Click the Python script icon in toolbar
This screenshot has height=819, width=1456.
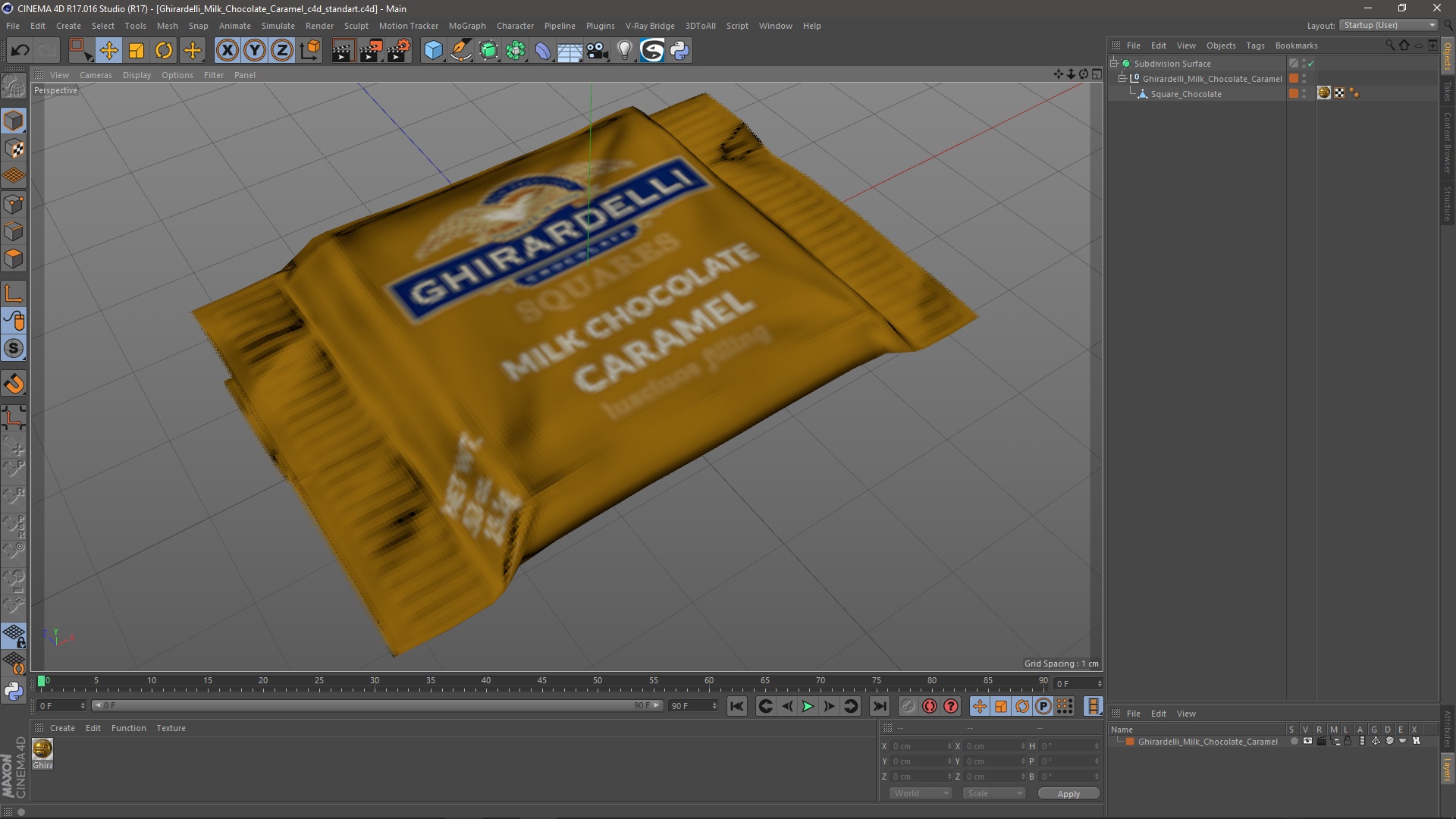coord(680,51)
